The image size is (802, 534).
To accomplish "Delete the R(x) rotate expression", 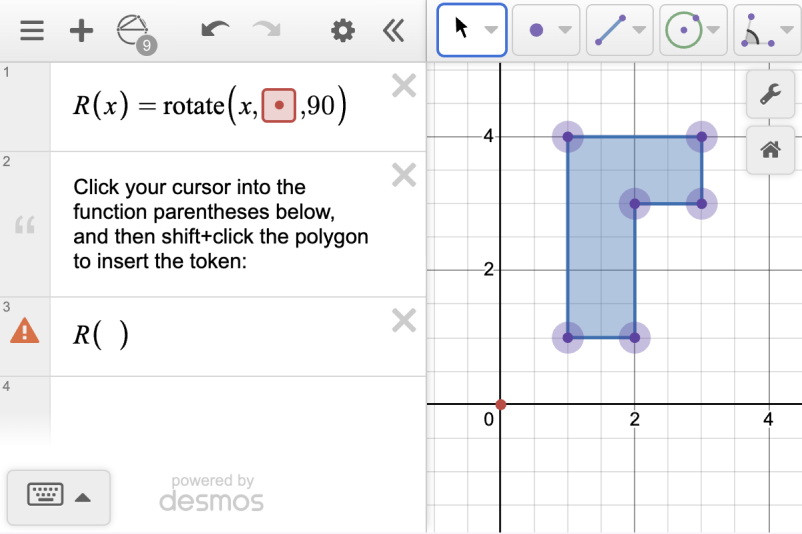I will coord(403,87).
